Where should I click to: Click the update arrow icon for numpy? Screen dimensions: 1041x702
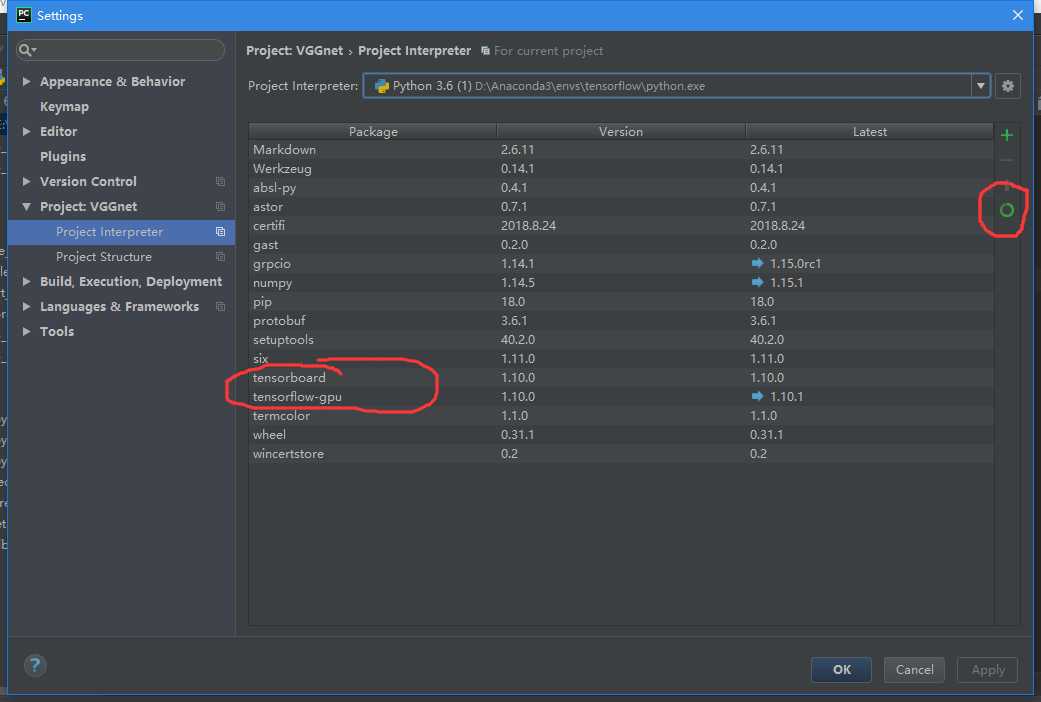(757, 282)
